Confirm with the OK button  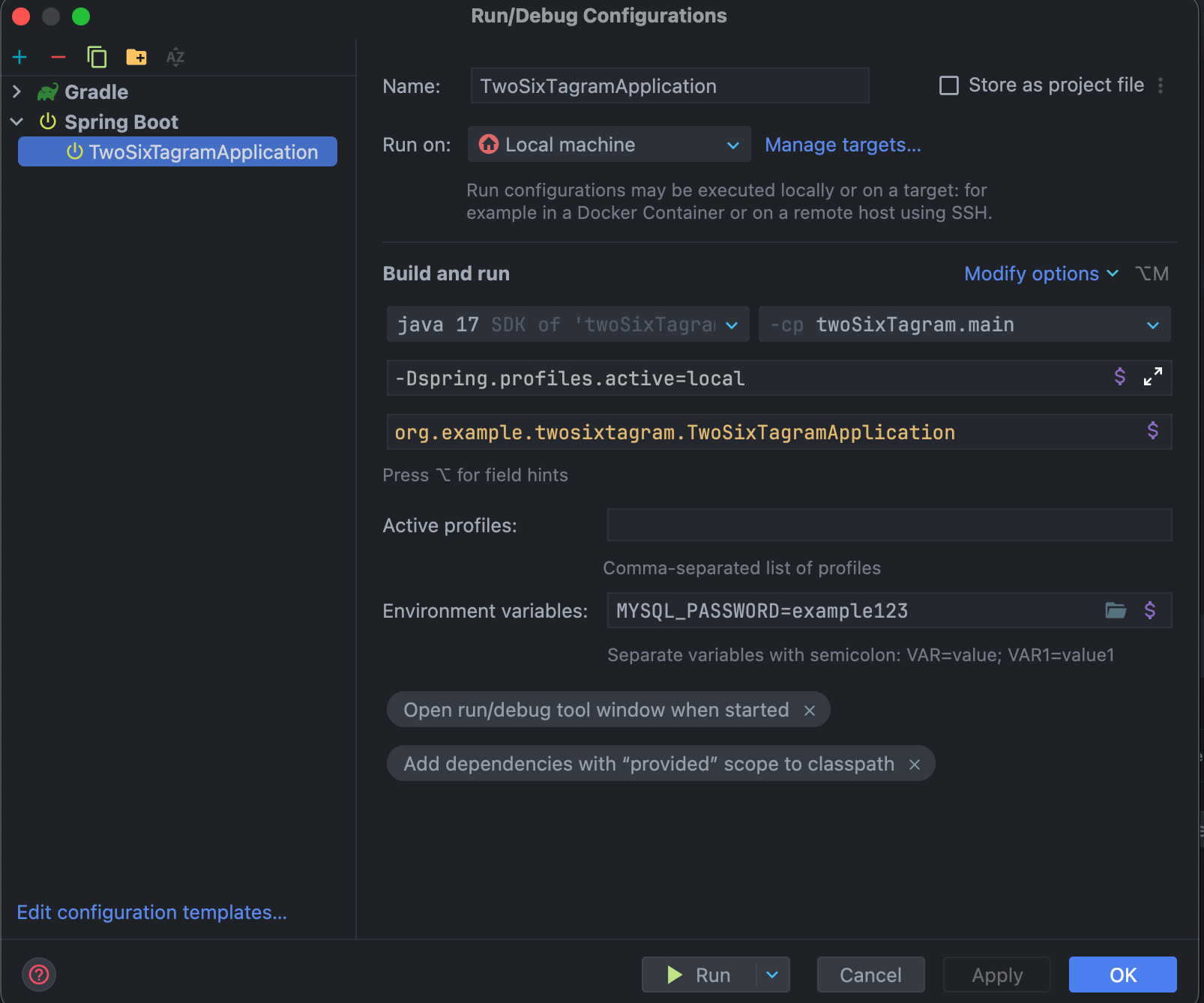1123,975
